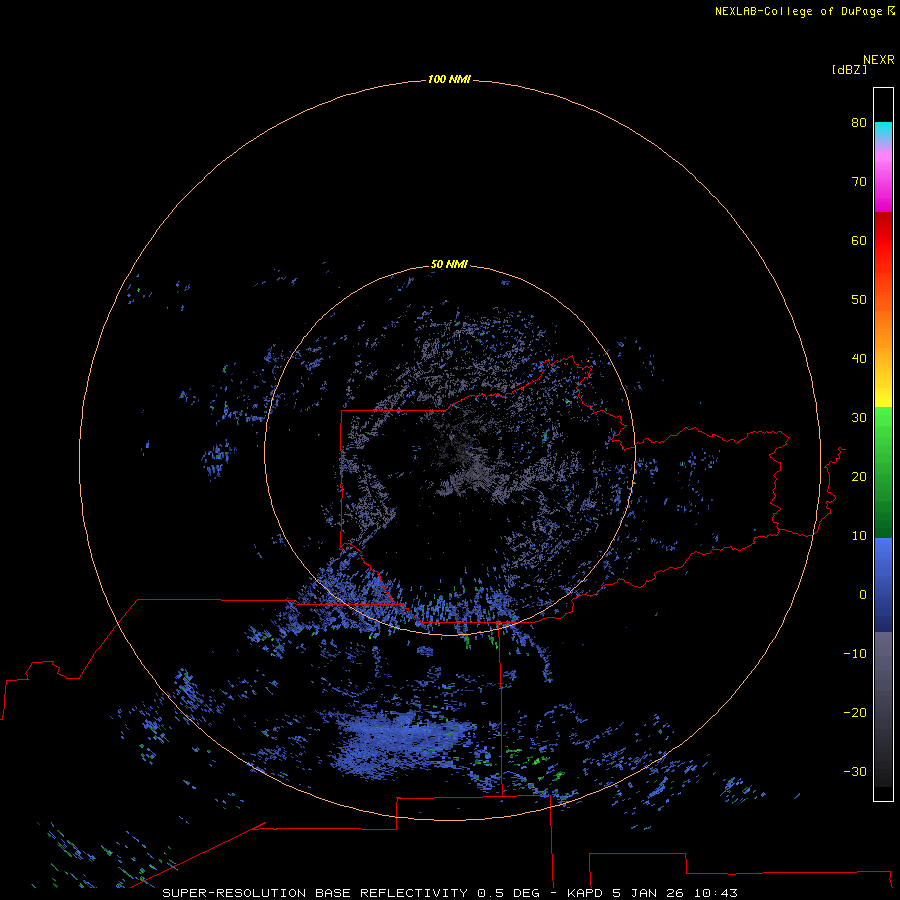Click the large blue echo blob south of radar

coord(399,743)
